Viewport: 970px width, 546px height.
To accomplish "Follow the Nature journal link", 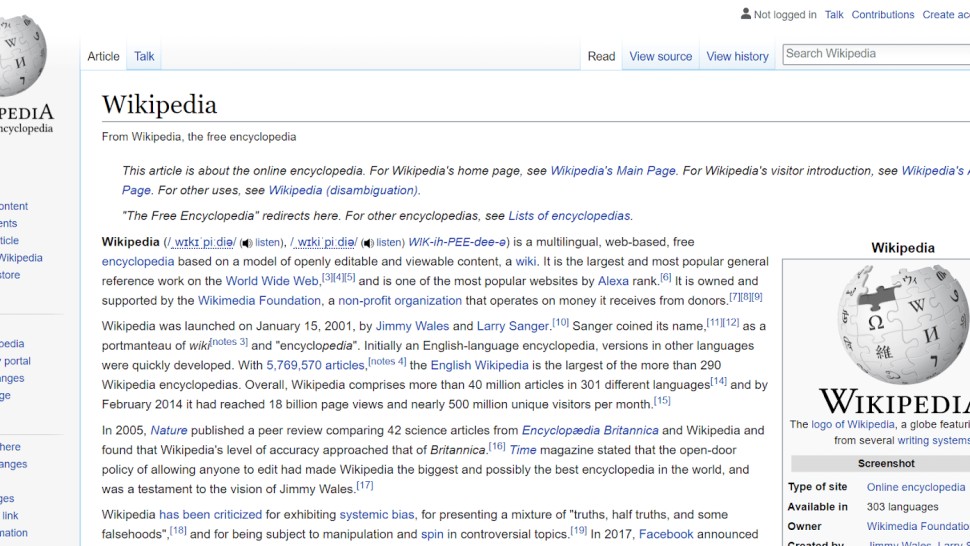I will (169, 430).
